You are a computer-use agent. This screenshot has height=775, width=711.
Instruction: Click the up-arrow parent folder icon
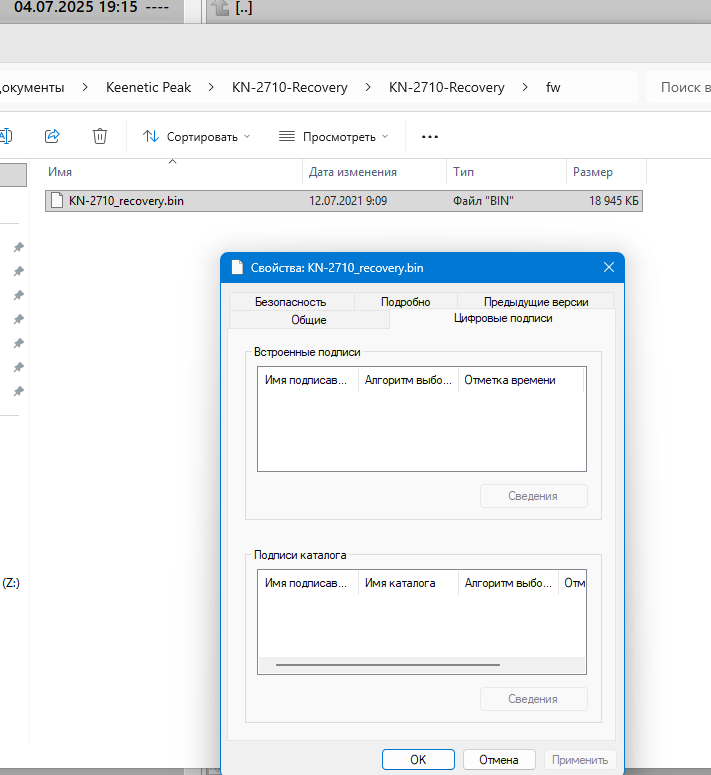[221, 9]
